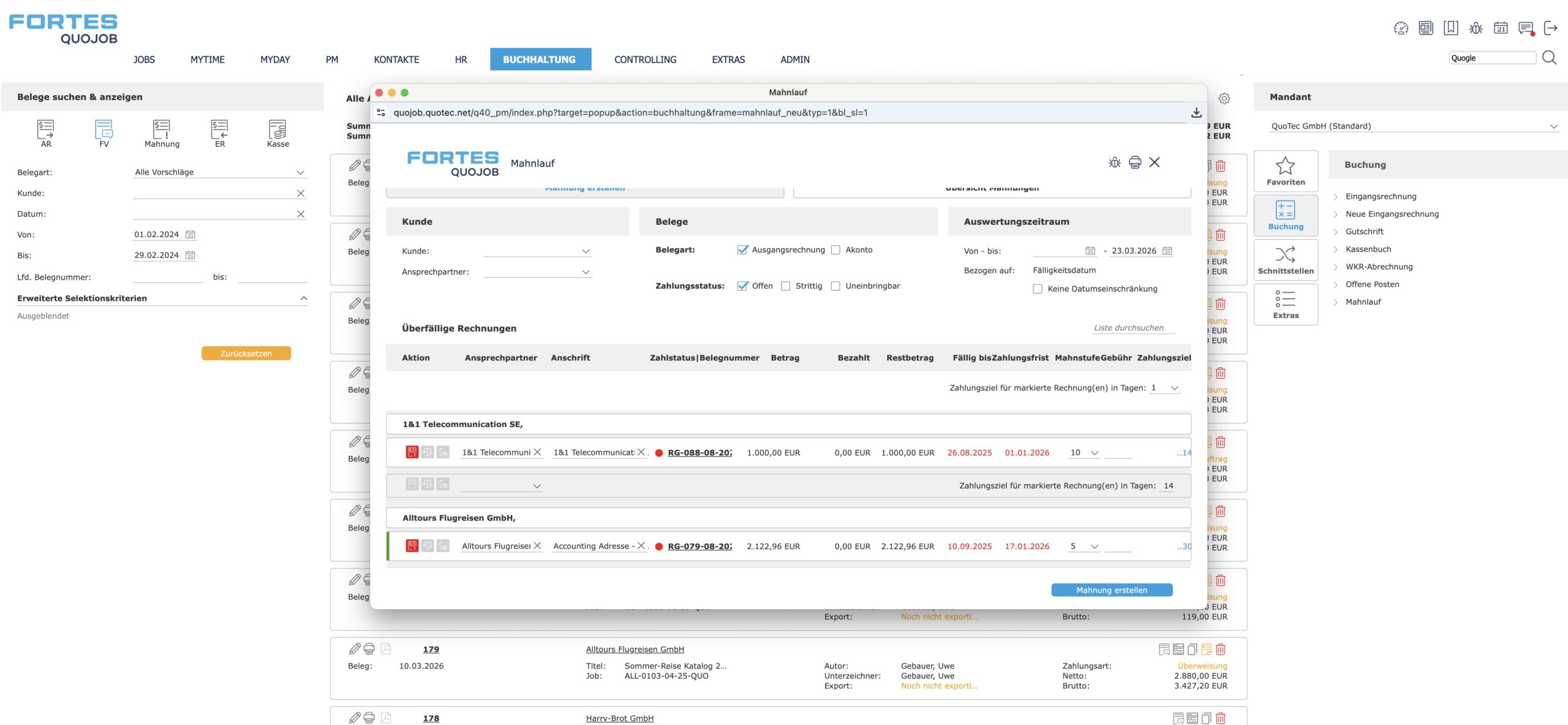
Task: Check Keine Datumseinschränkung option
Action: click(1038, 289)
